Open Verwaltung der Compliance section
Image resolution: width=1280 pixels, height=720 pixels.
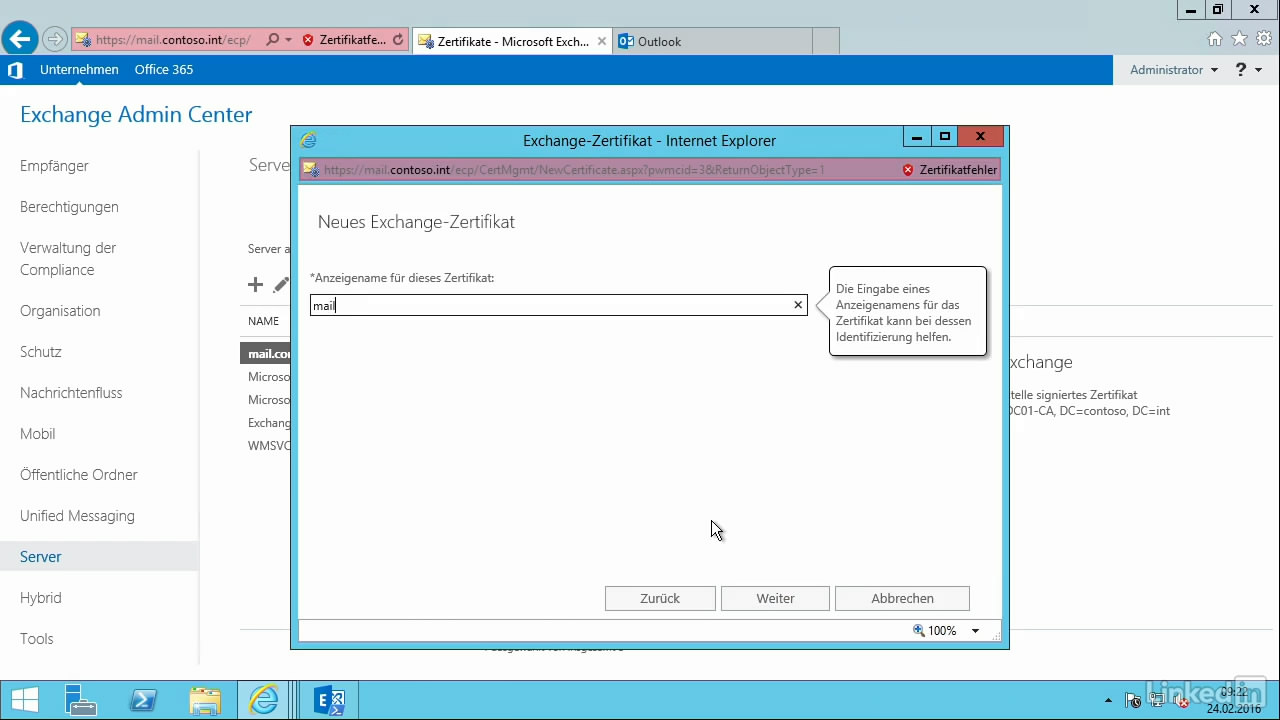(68, 259)
